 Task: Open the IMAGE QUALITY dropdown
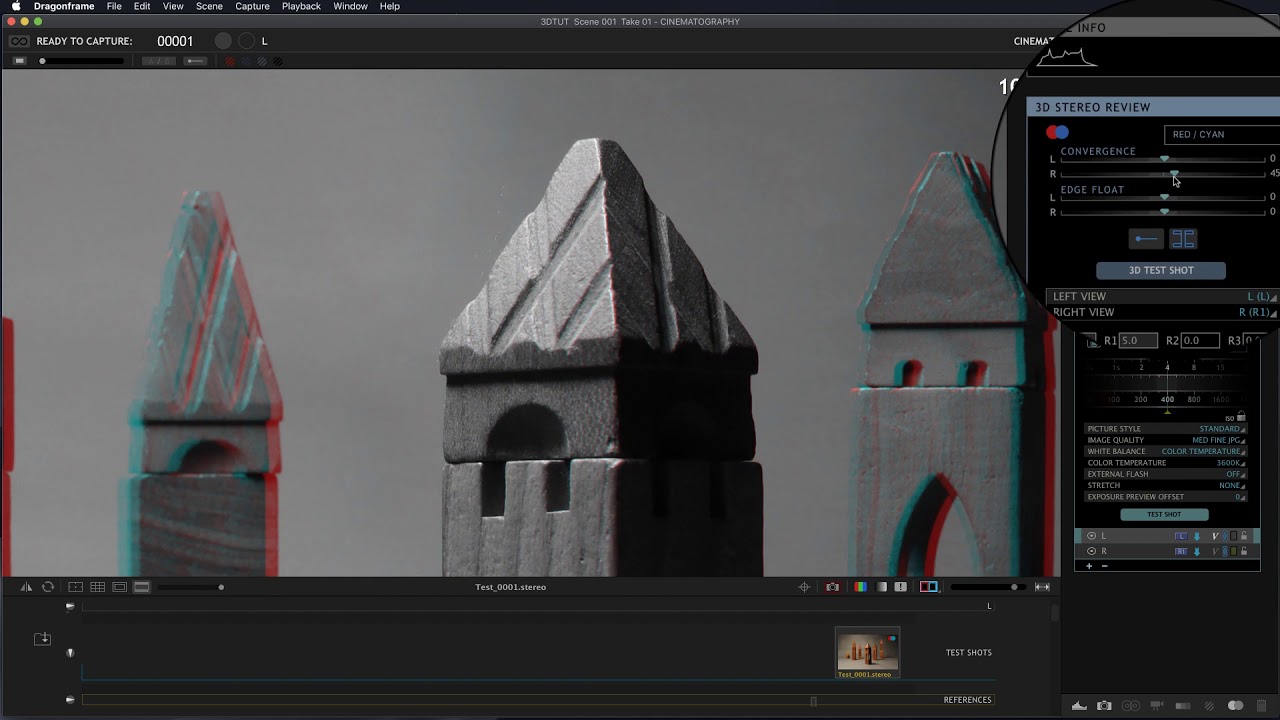tap(1166, 440)
